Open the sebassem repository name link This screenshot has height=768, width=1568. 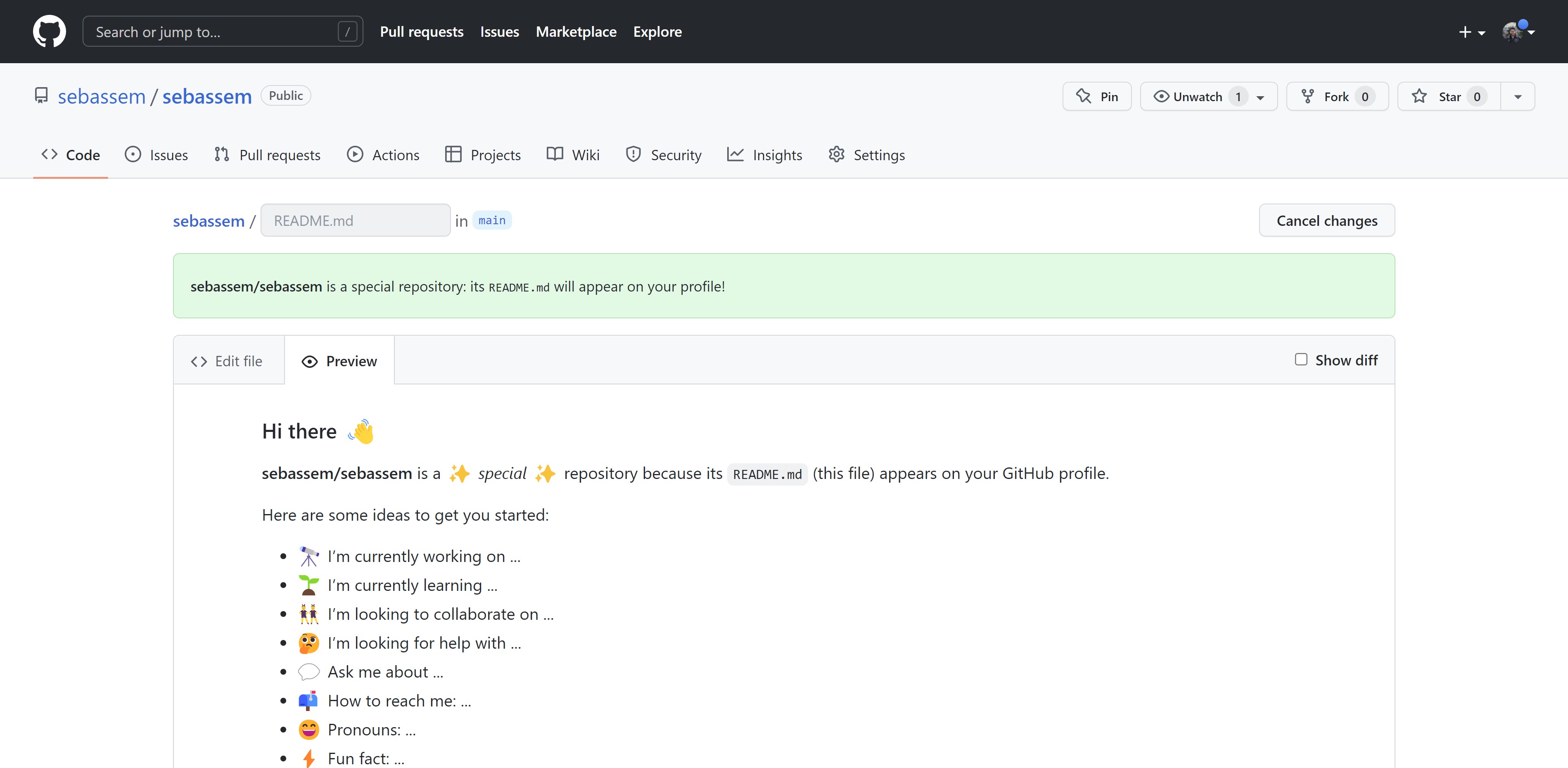point(207,96)
